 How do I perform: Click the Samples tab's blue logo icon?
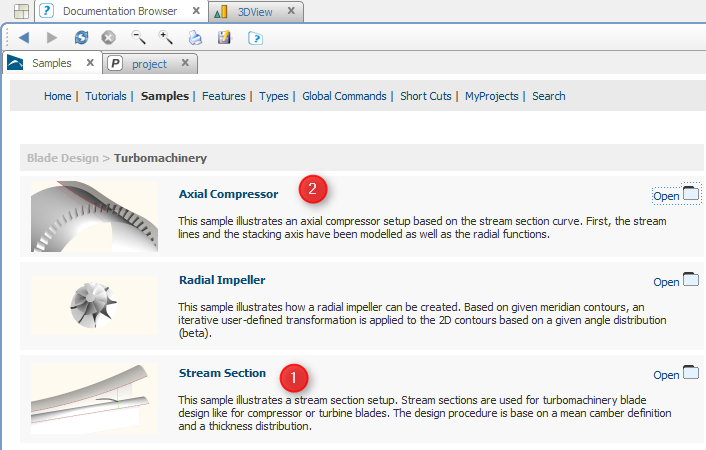pyautogui.click(x=15, y=63)
